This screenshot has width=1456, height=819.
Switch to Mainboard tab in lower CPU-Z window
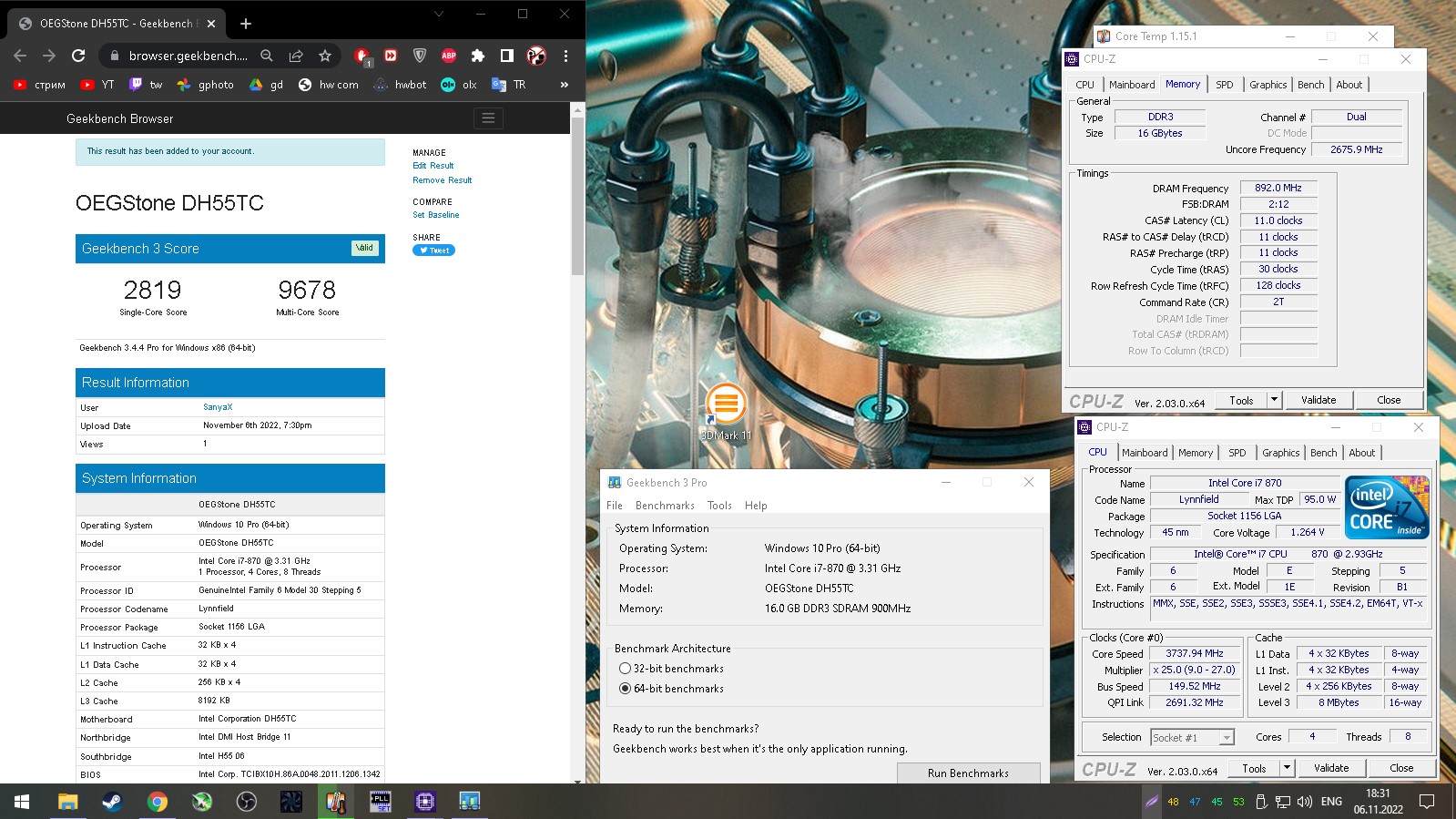click(1145, 453)
